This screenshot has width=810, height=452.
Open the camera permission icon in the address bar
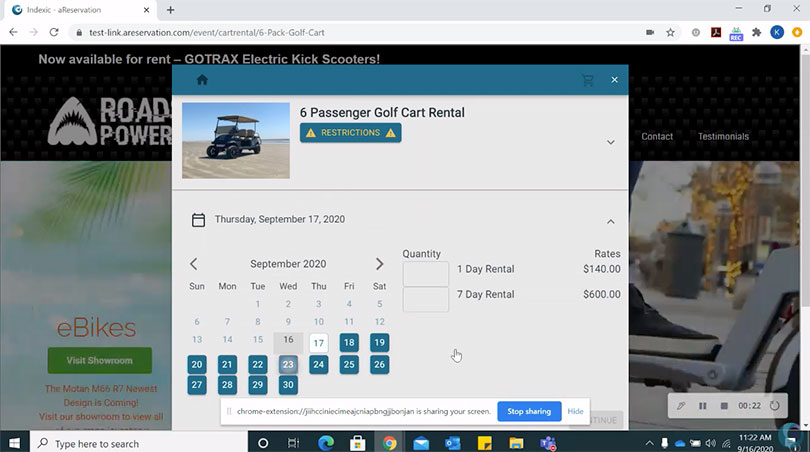pos(650,33)
